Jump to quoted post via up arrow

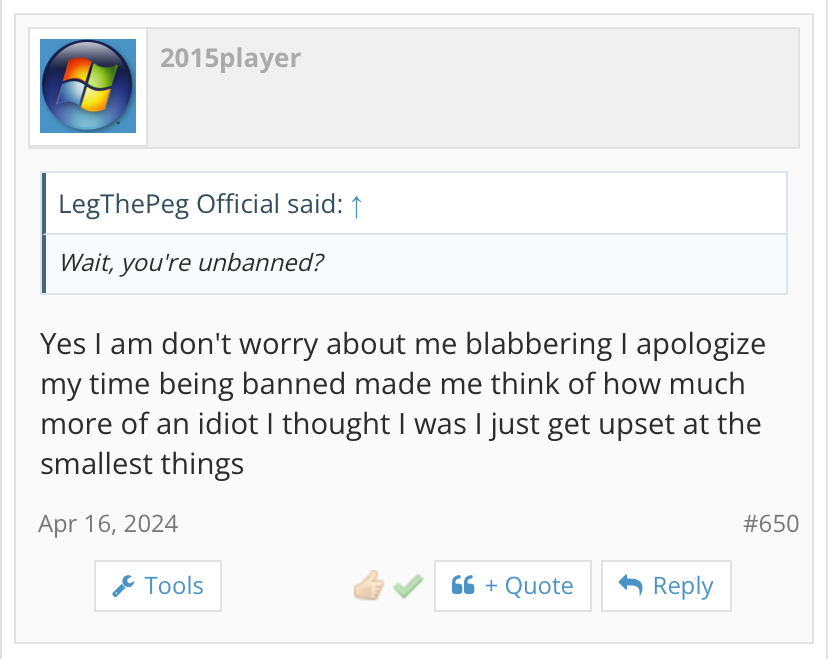click(x=356, y=206)
